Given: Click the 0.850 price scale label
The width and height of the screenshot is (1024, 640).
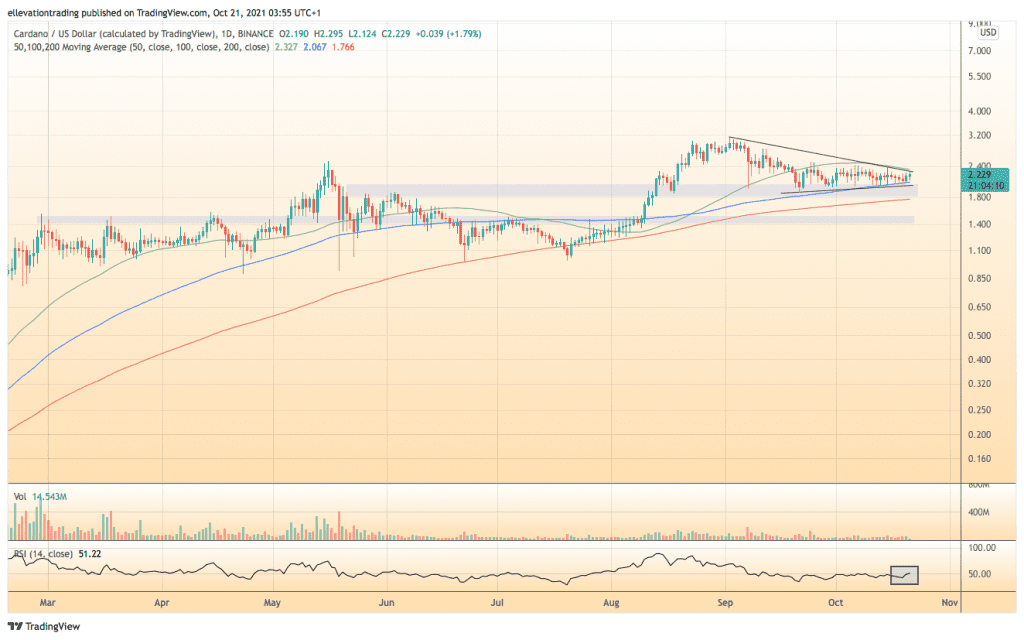Looking at the screenshot, I should click(979, 278).
